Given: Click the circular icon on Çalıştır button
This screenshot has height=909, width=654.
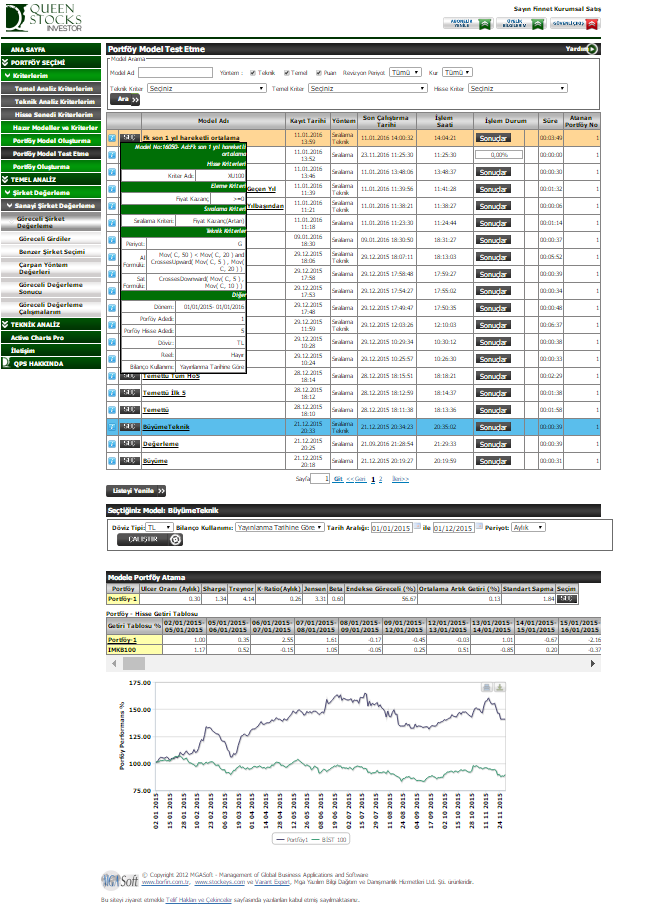Looking at the screenshot, I should tap(175, 540).
